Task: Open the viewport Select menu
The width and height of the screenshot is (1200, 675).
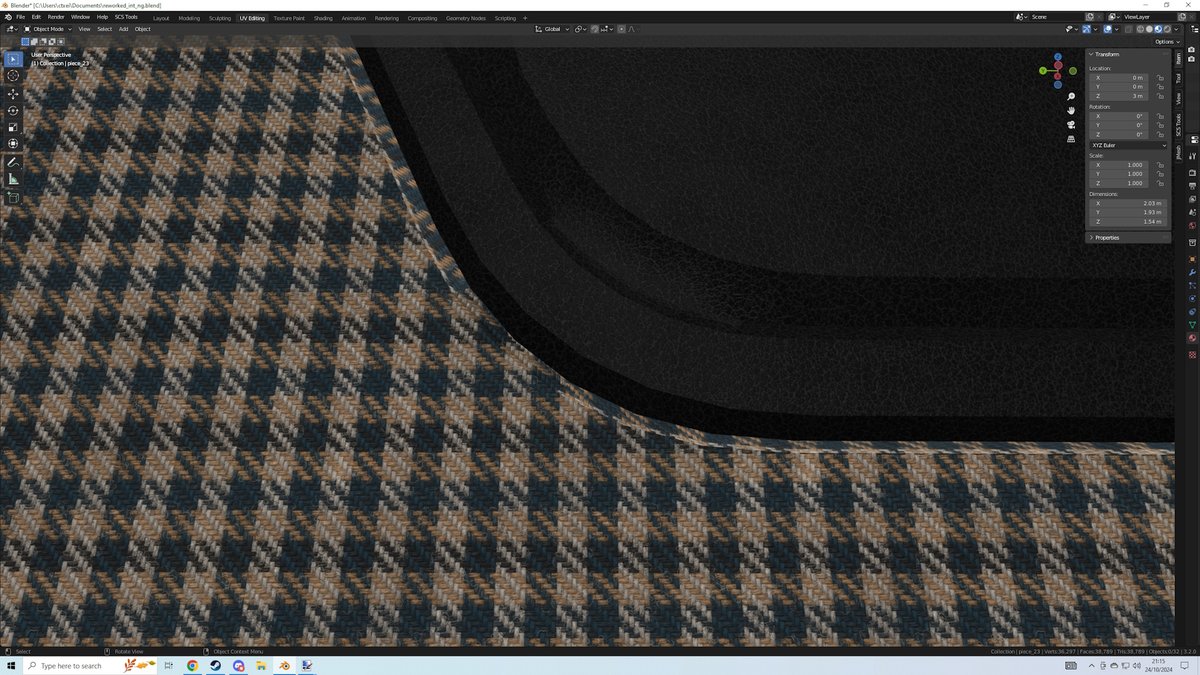Action: (105, 29)
